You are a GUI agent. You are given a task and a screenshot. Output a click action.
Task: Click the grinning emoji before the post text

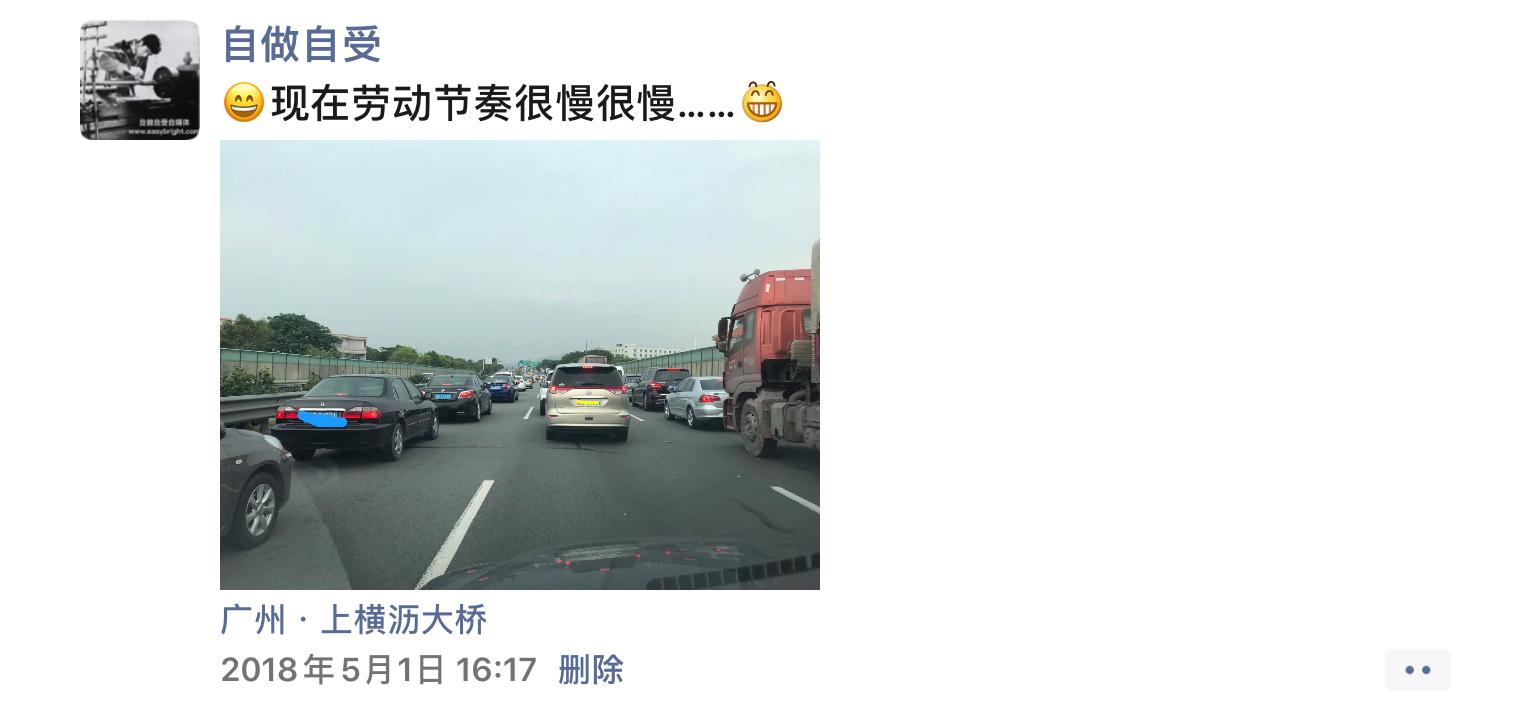pos(243,103)
